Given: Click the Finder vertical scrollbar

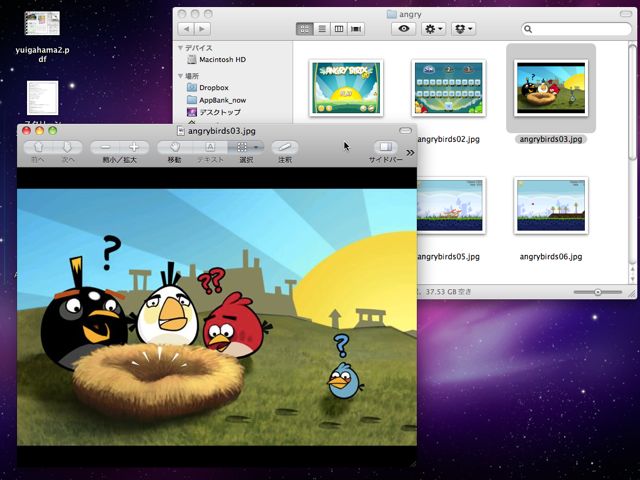Looking at the screenshot, I should (x=632, y=102).
